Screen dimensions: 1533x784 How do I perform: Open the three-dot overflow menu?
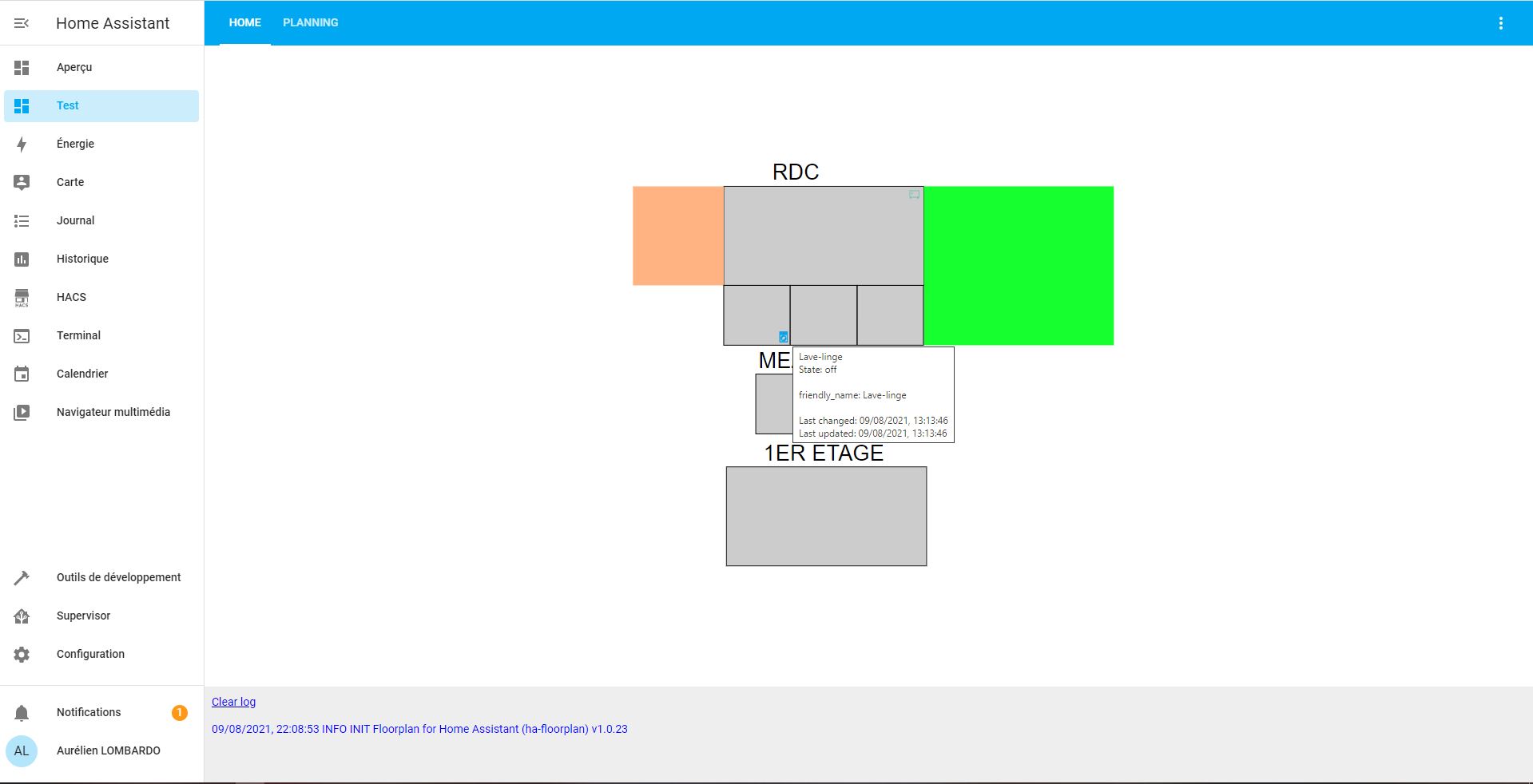click(x=1500, y=23)
